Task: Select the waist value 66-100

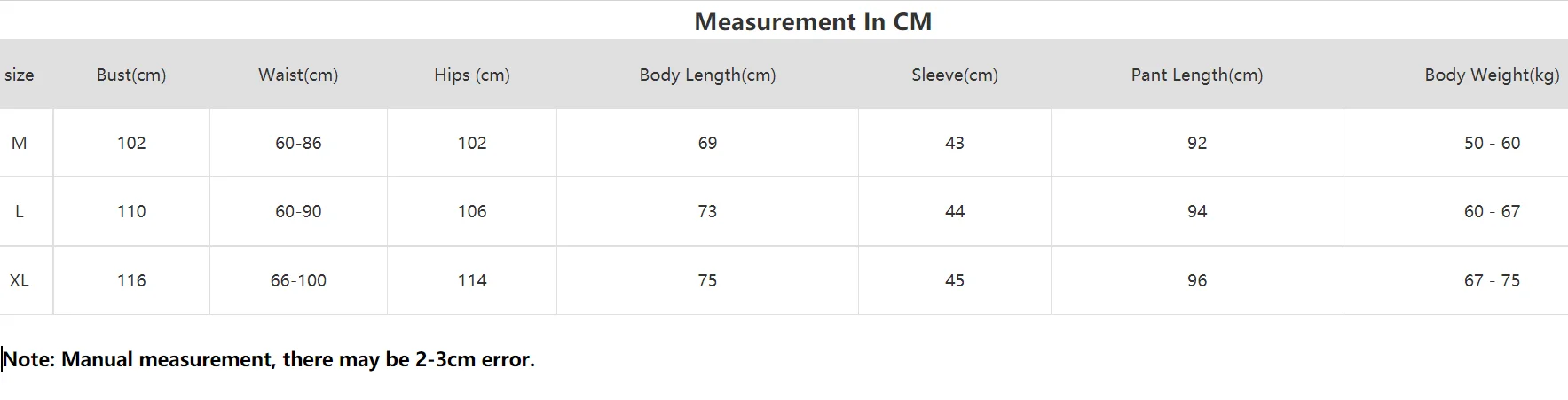Action: coord(298,280)
